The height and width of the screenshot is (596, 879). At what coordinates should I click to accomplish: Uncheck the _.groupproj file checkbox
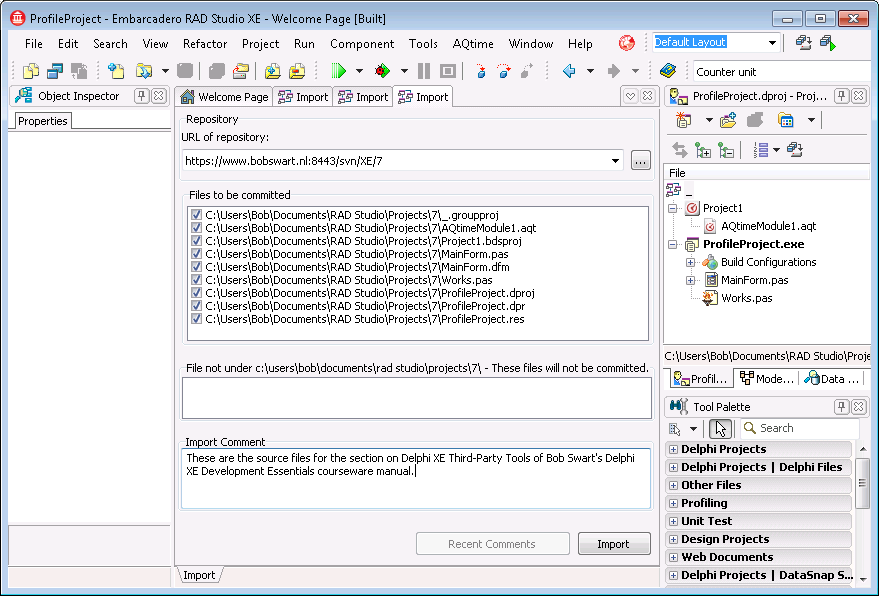(x=196, y=215)
